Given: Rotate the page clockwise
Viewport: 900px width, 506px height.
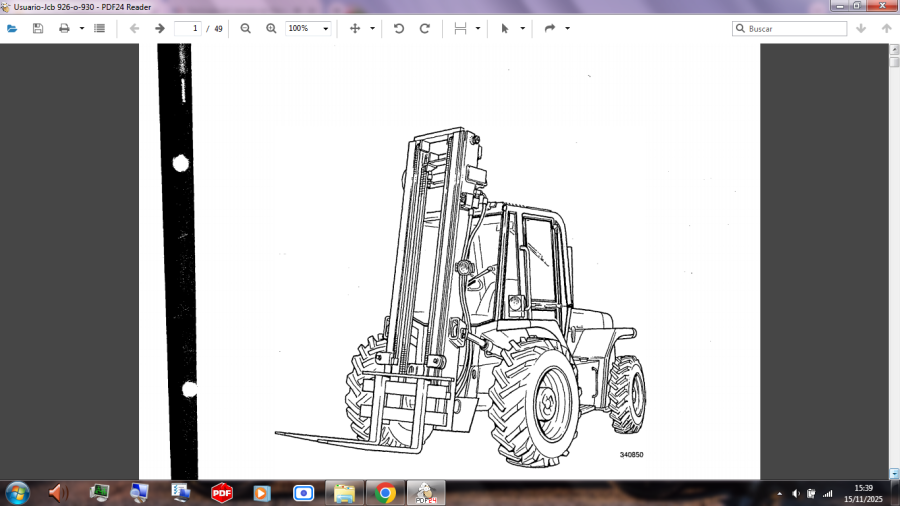Looking at the screenshot, I should click(425, 28).
